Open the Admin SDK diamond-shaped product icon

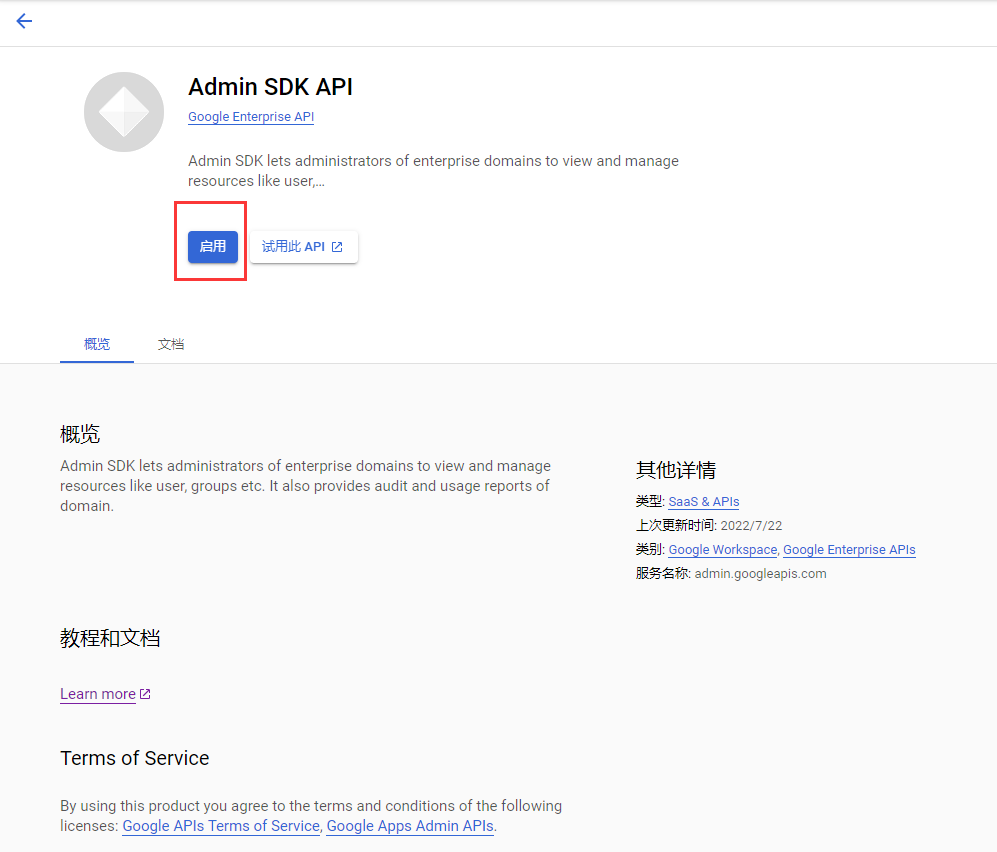point(123,111)
